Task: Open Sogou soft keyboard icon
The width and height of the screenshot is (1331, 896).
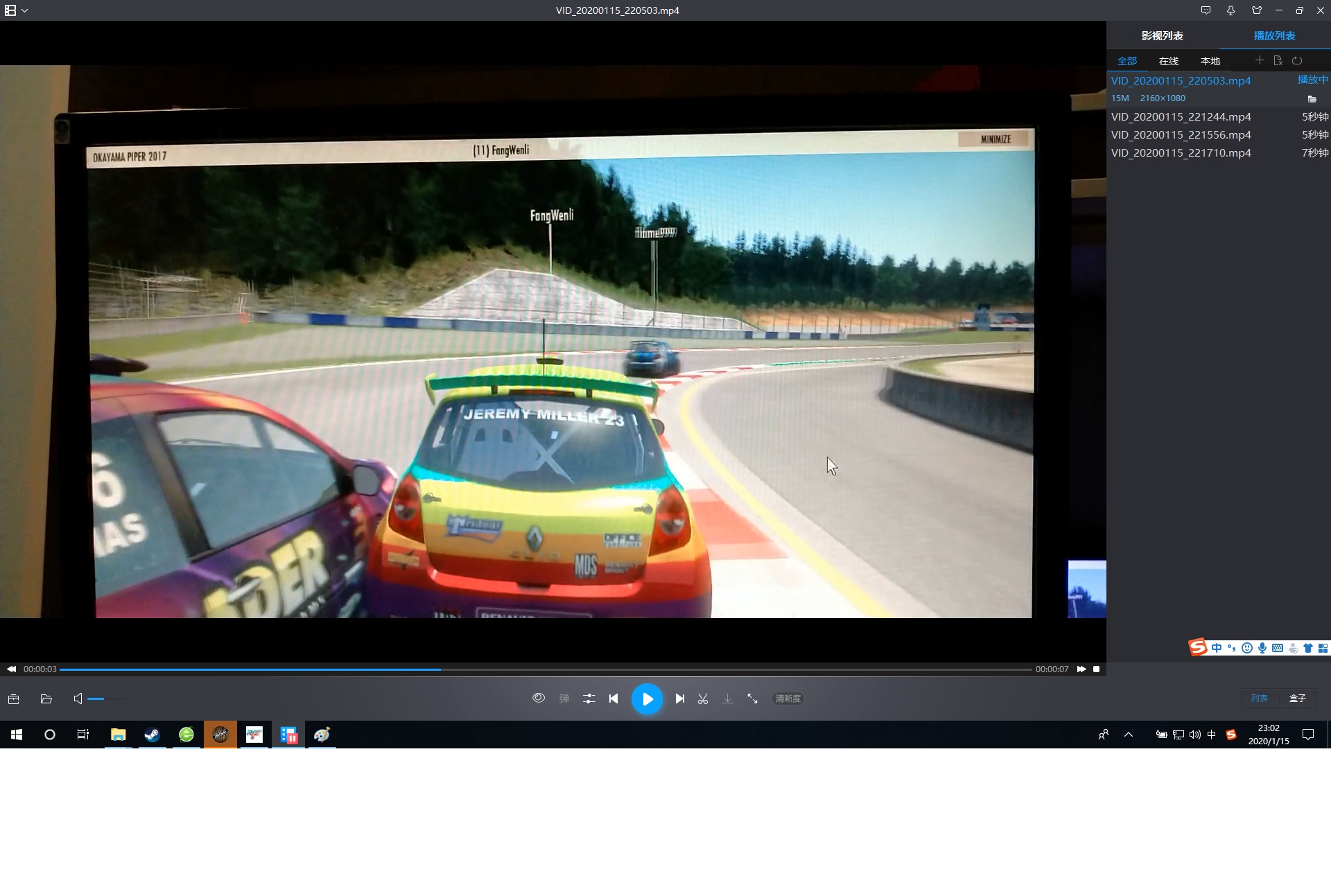Action: click(1278, 648)
